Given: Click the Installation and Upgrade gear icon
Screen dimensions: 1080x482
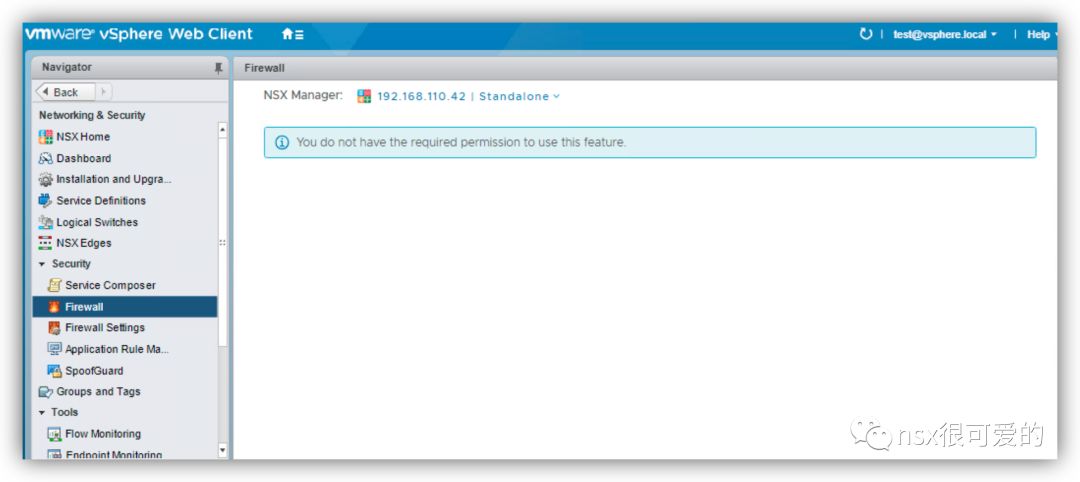Looking at the screenshot, I should click(45, 179).
